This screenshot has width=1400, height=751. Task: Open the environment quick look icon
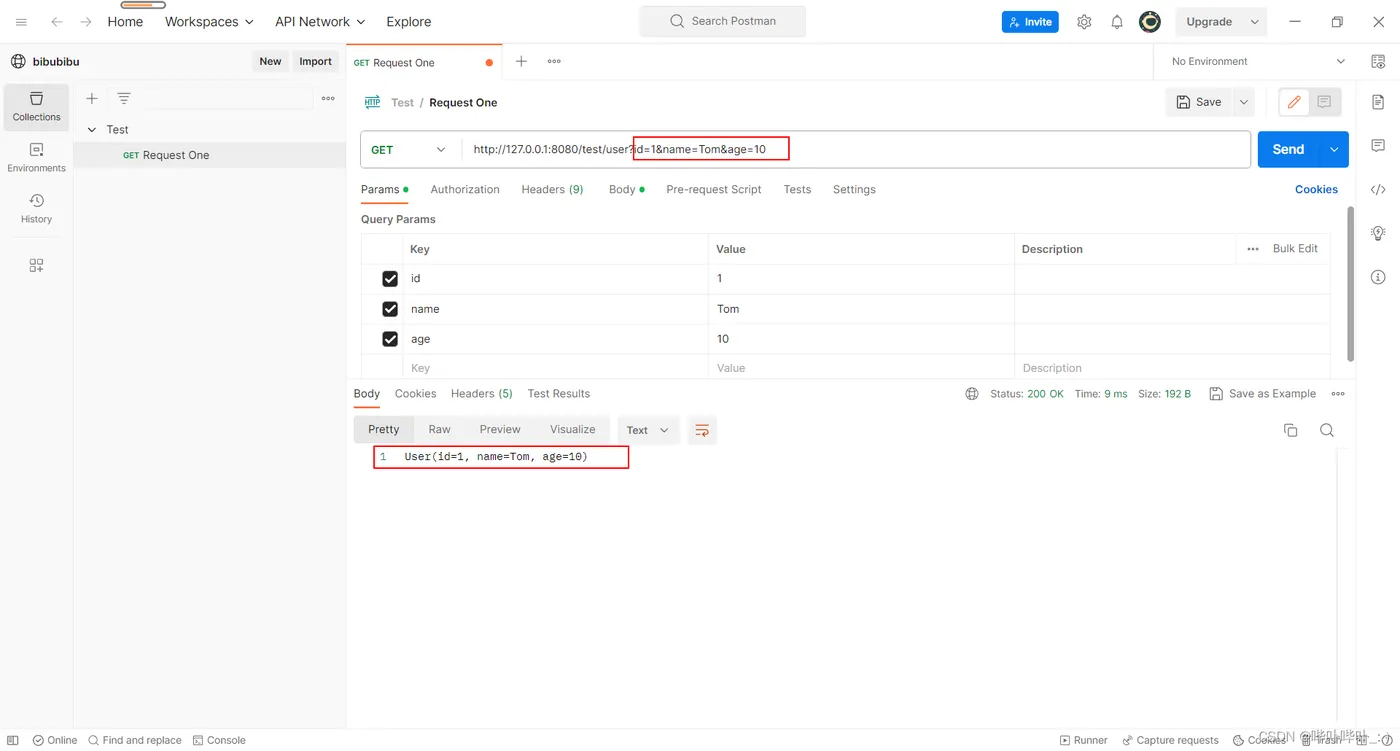tap(1378, 62)
